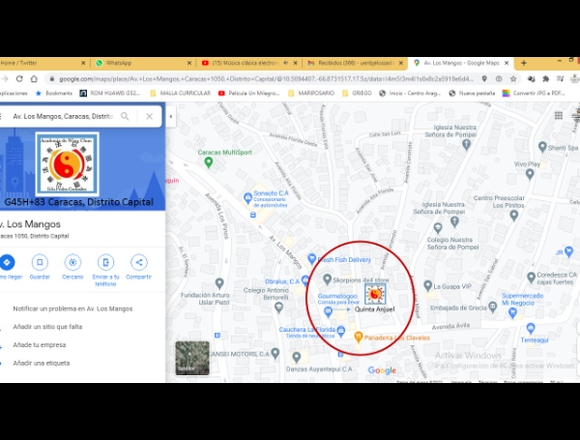Screen dimensions: 580x440
Task: Click Notificar un problema en Av. Los Mangos
Action: [x=72, y=309]
